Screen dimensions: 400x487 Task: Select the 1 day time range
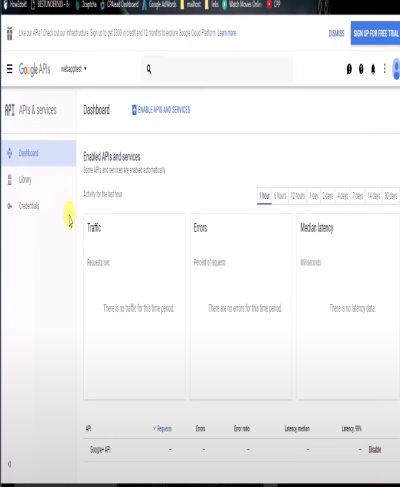[314, 196]
